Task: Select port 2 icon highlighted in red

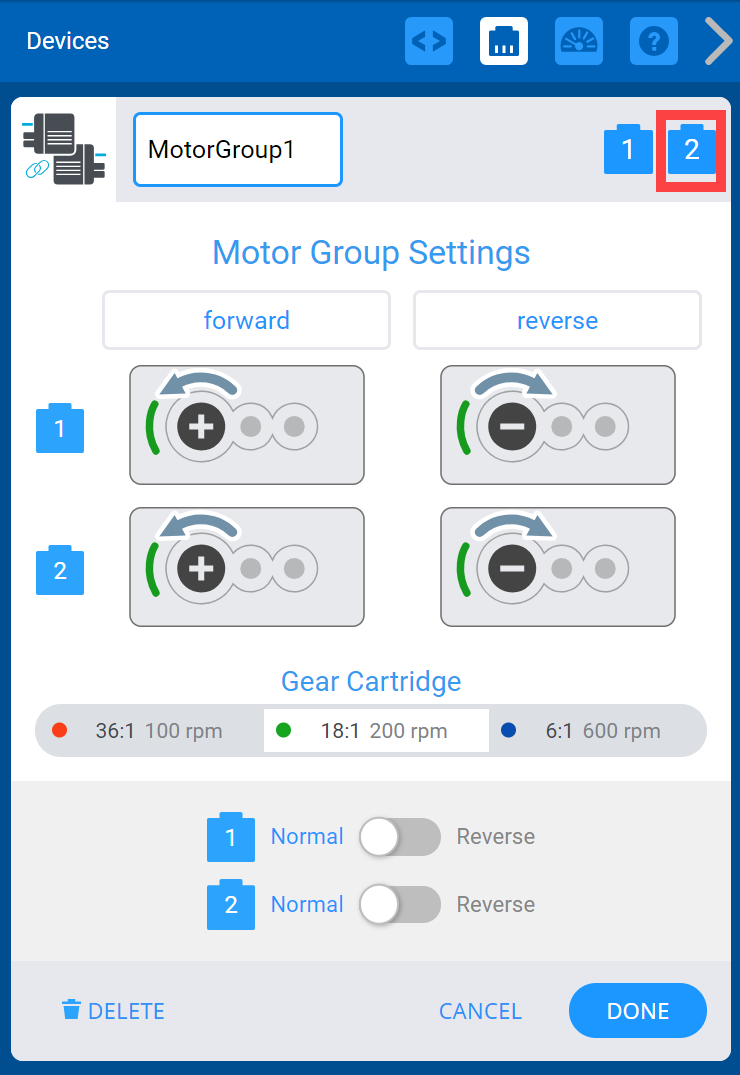Action: (x=691, y=150)
